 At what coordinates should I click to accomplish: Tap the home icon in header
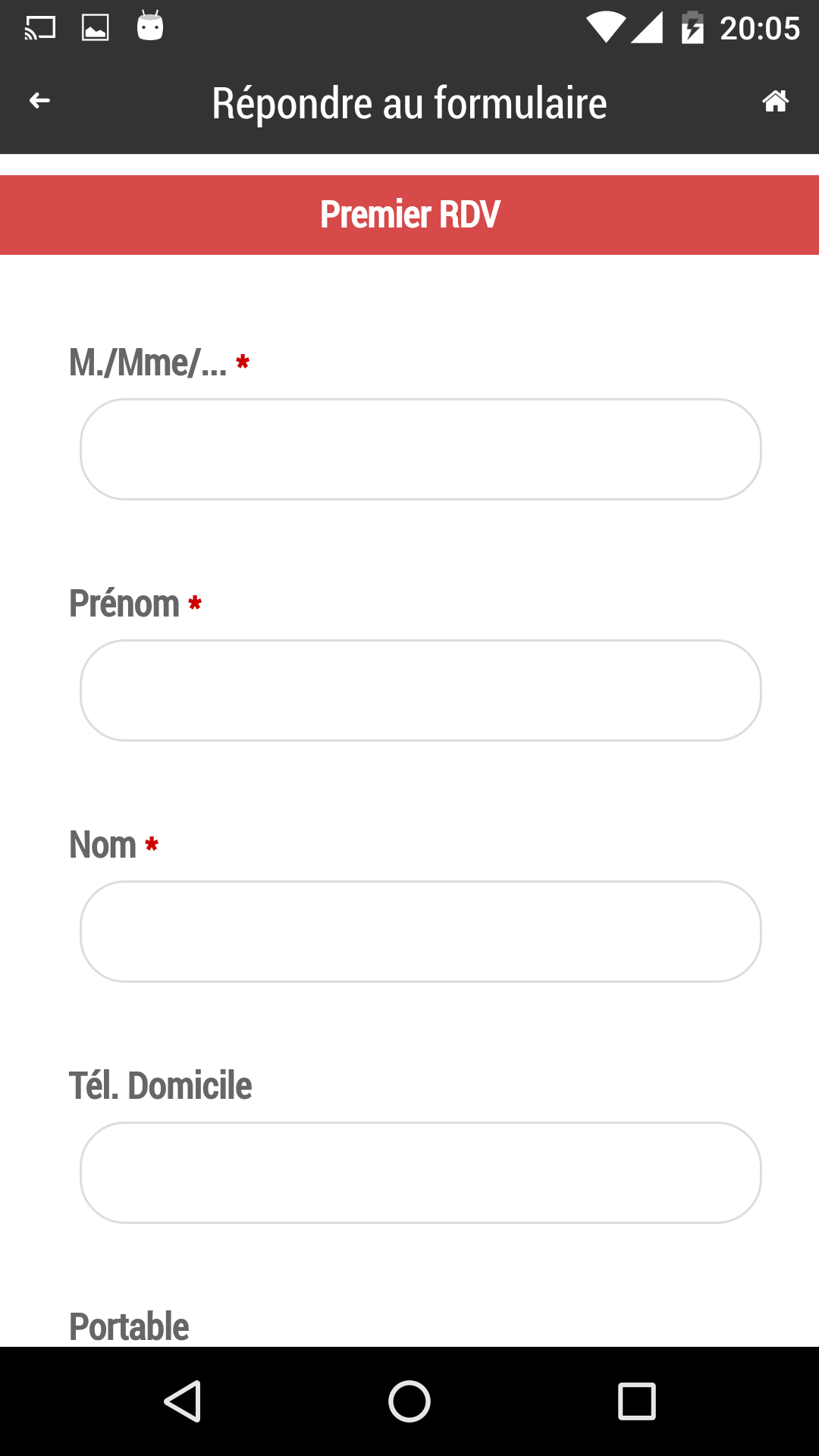tap(775, 101)
